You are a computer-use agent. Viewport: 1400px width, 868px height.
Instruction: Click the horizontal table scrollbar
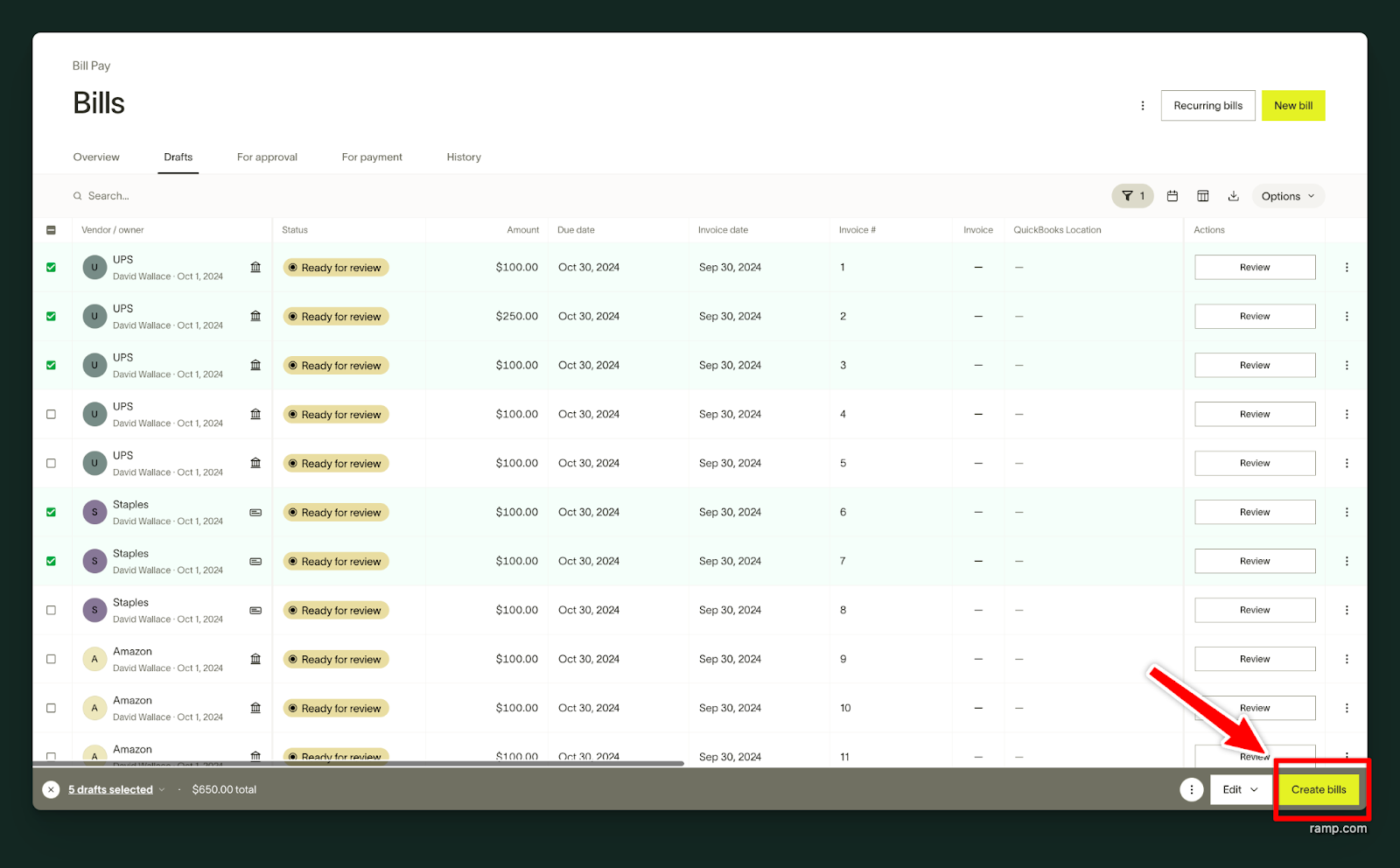[359, 764]
